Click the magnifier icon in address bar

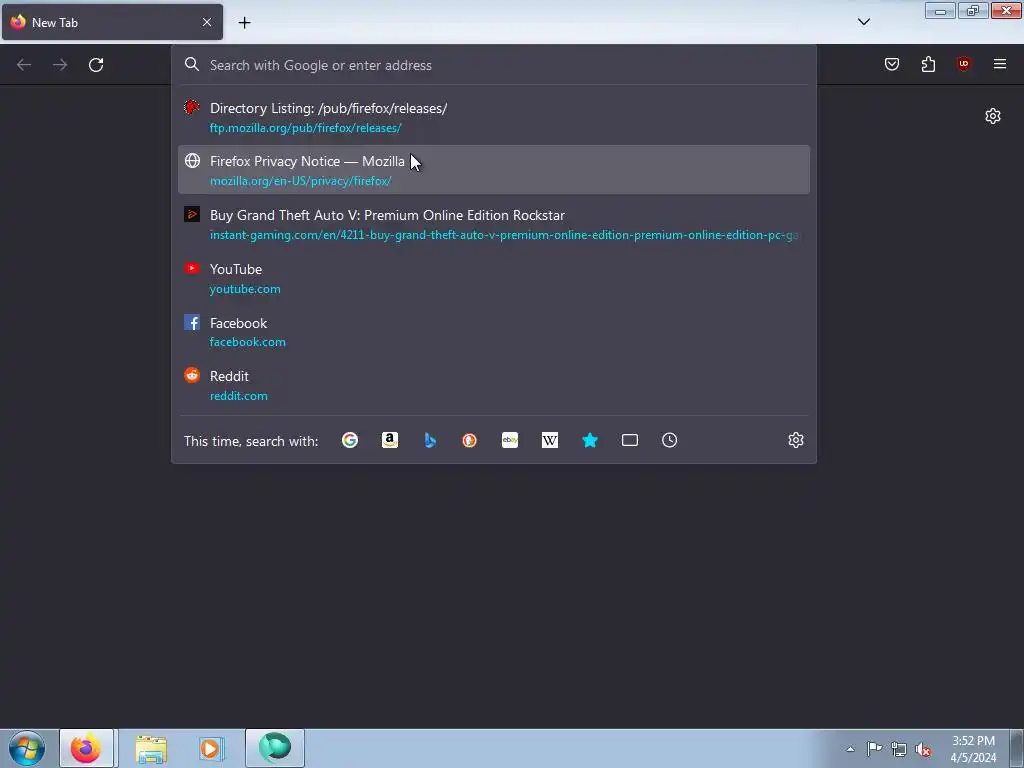click(191, 64)
